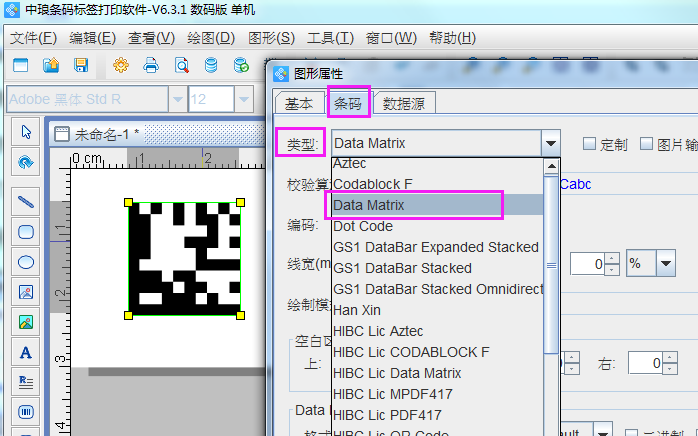This screenshot has height=436, width=698.
Task: Switch to the 基本 tab
Action: tap(298, 104)
